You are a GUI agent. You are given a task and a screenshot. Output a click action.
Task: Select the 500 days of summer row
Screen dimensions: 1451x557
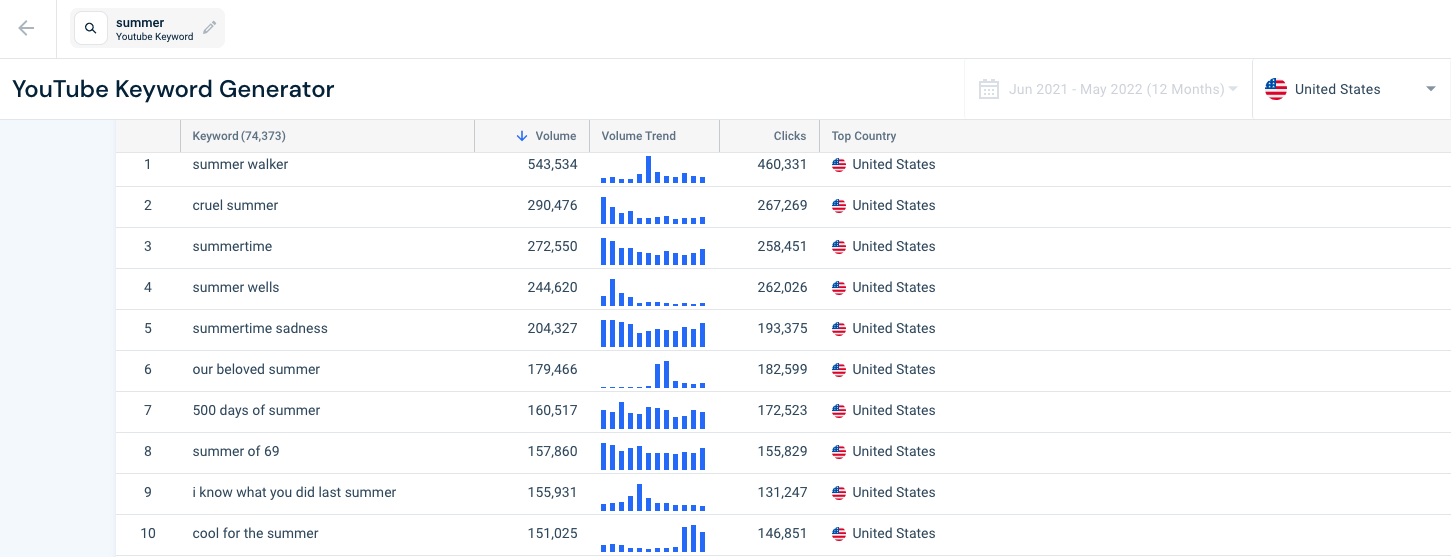click(783, 411)
